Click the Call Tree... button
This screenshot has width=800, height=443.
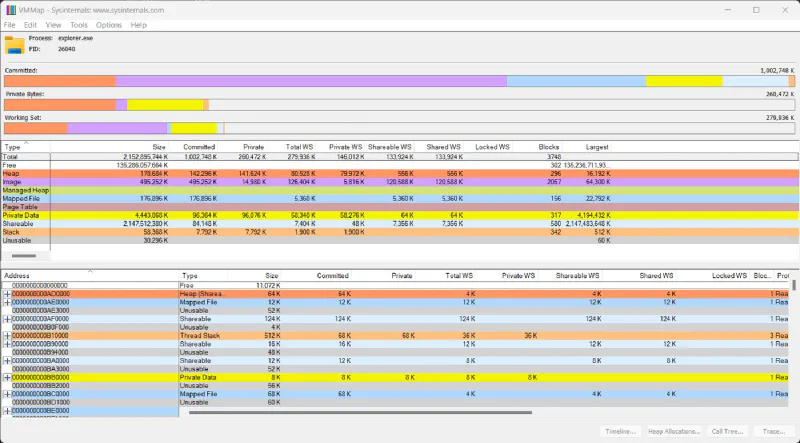click(x=727, y=431)
